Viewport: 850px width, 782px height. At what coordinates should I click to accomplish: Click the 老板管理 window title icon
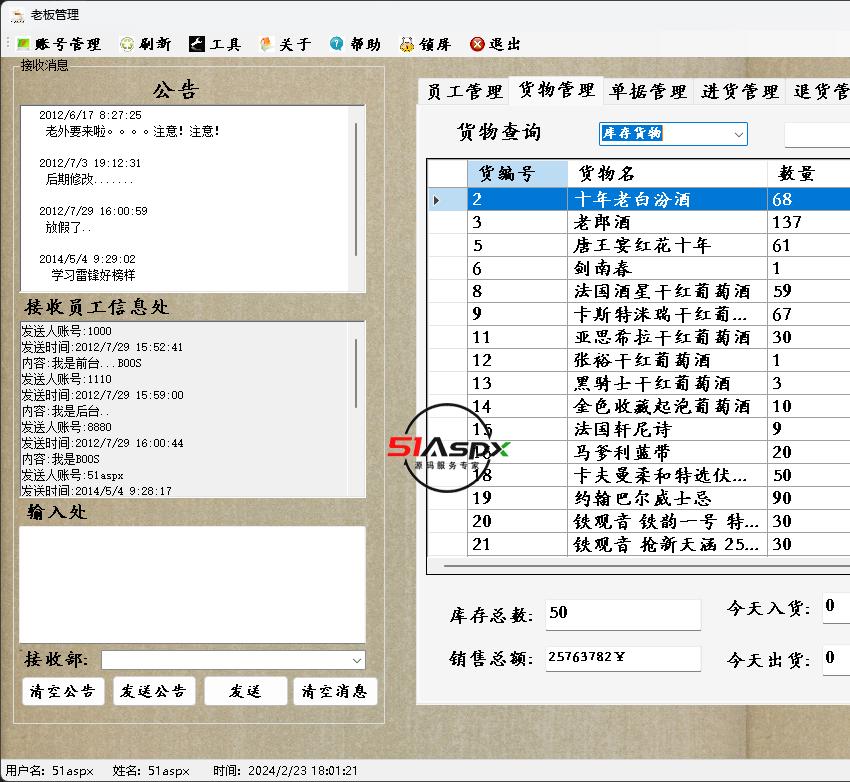click(17, 15)
